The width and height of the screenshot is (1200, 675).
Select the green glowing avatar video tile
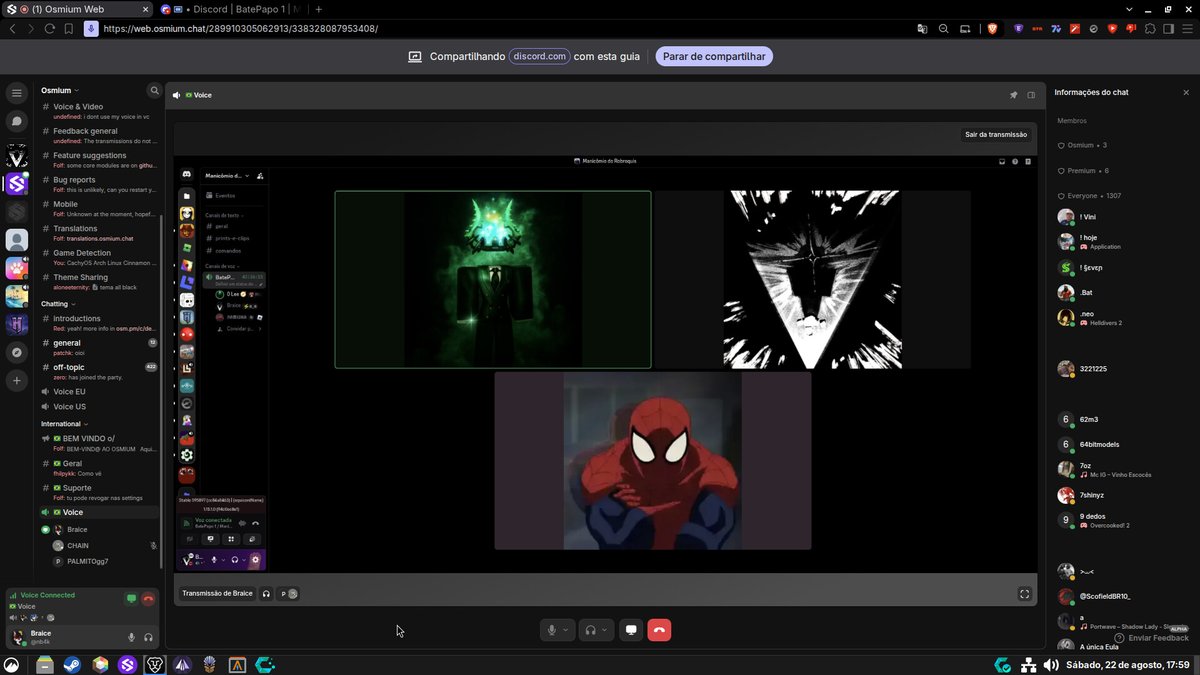[x=493, y=280]
